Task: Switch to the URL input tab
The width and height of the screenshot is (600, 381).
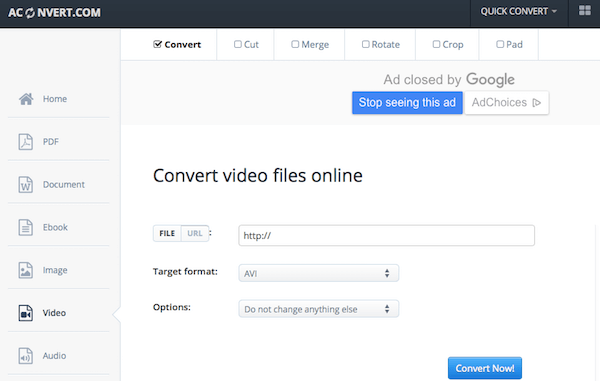Action: point(195,233)
